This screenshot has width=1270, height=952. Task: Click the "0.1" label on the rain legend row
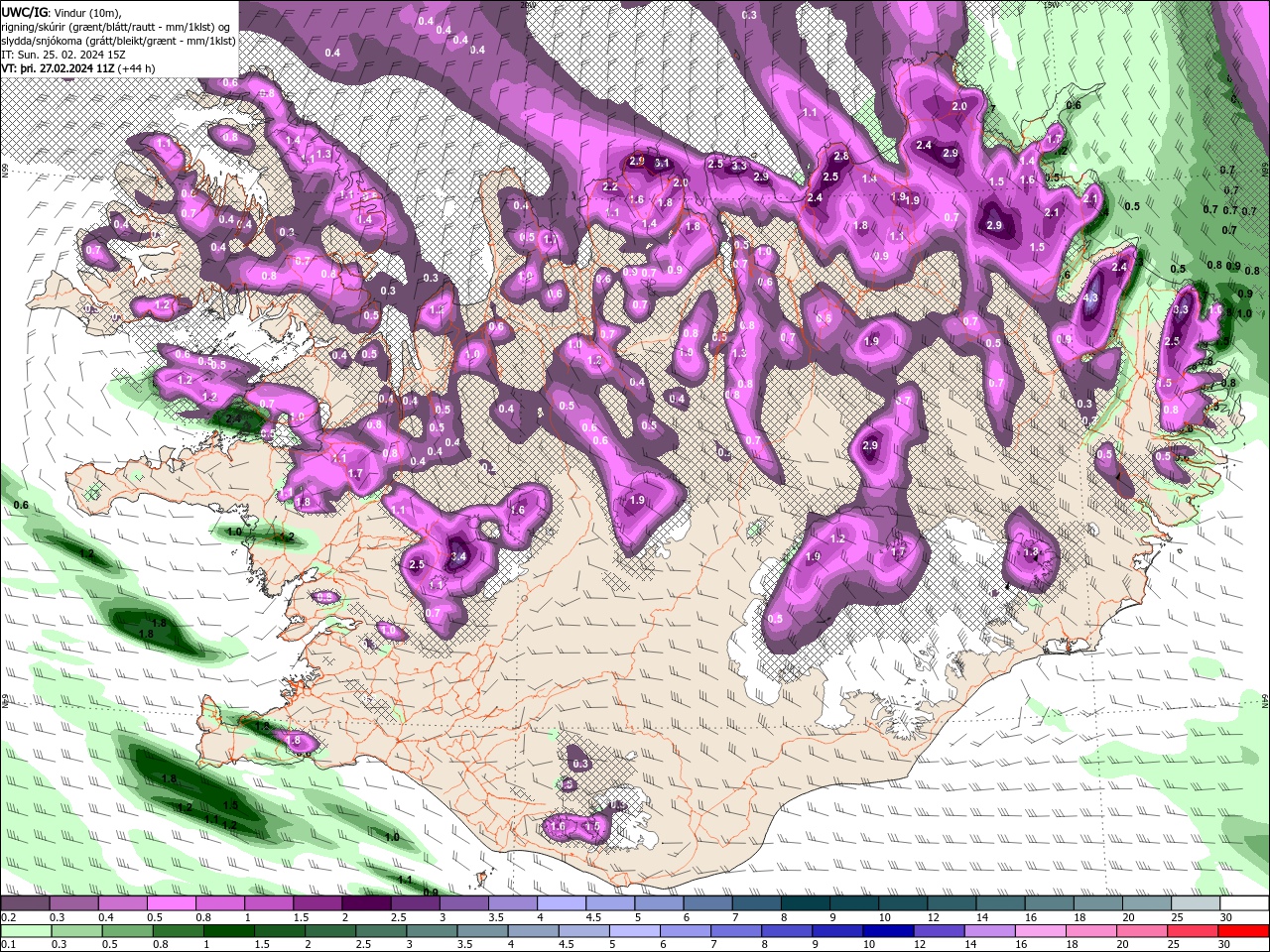click(x=9, y=944)
